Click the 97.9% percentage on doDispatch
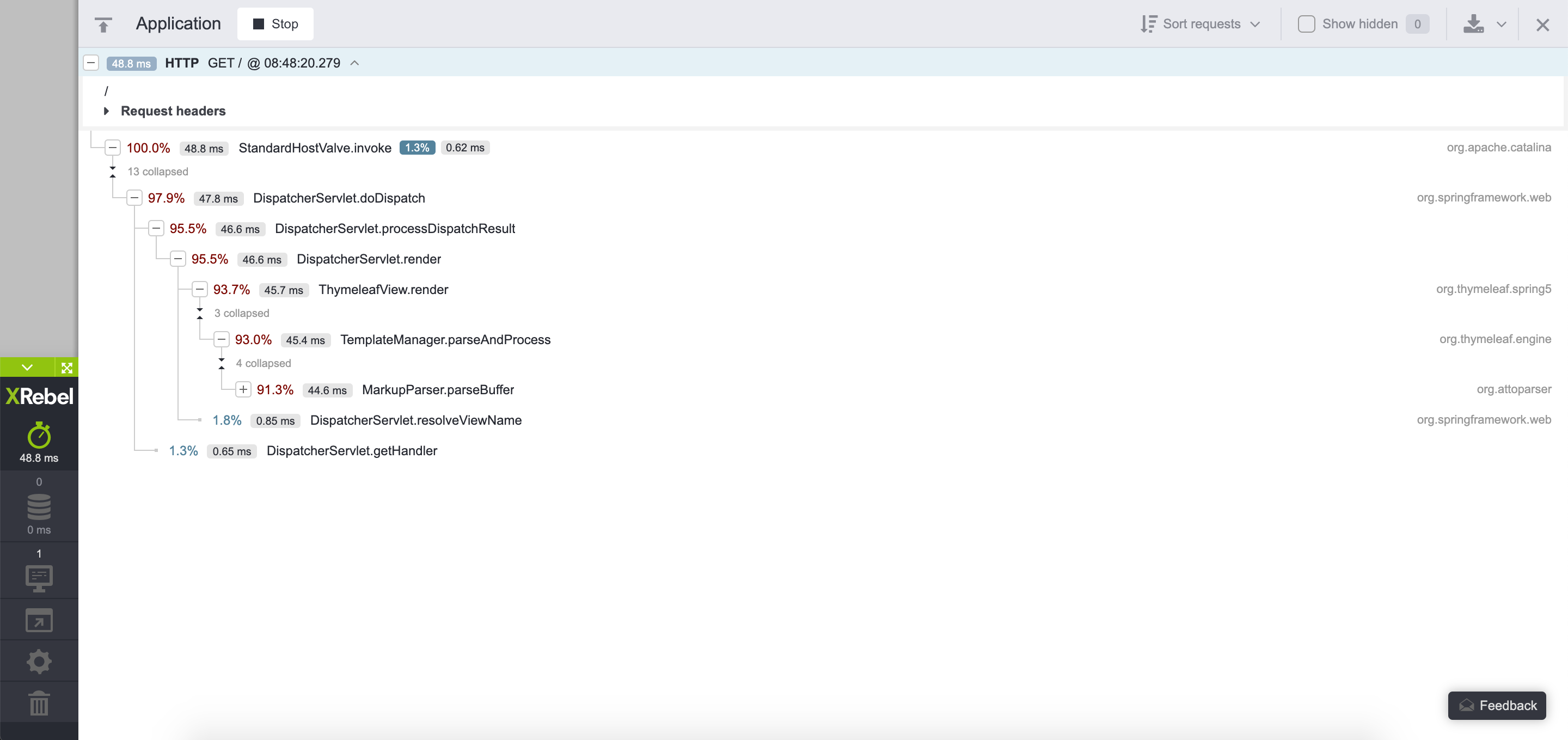Screen dimensions: 1568x740 tap(166, 198)
